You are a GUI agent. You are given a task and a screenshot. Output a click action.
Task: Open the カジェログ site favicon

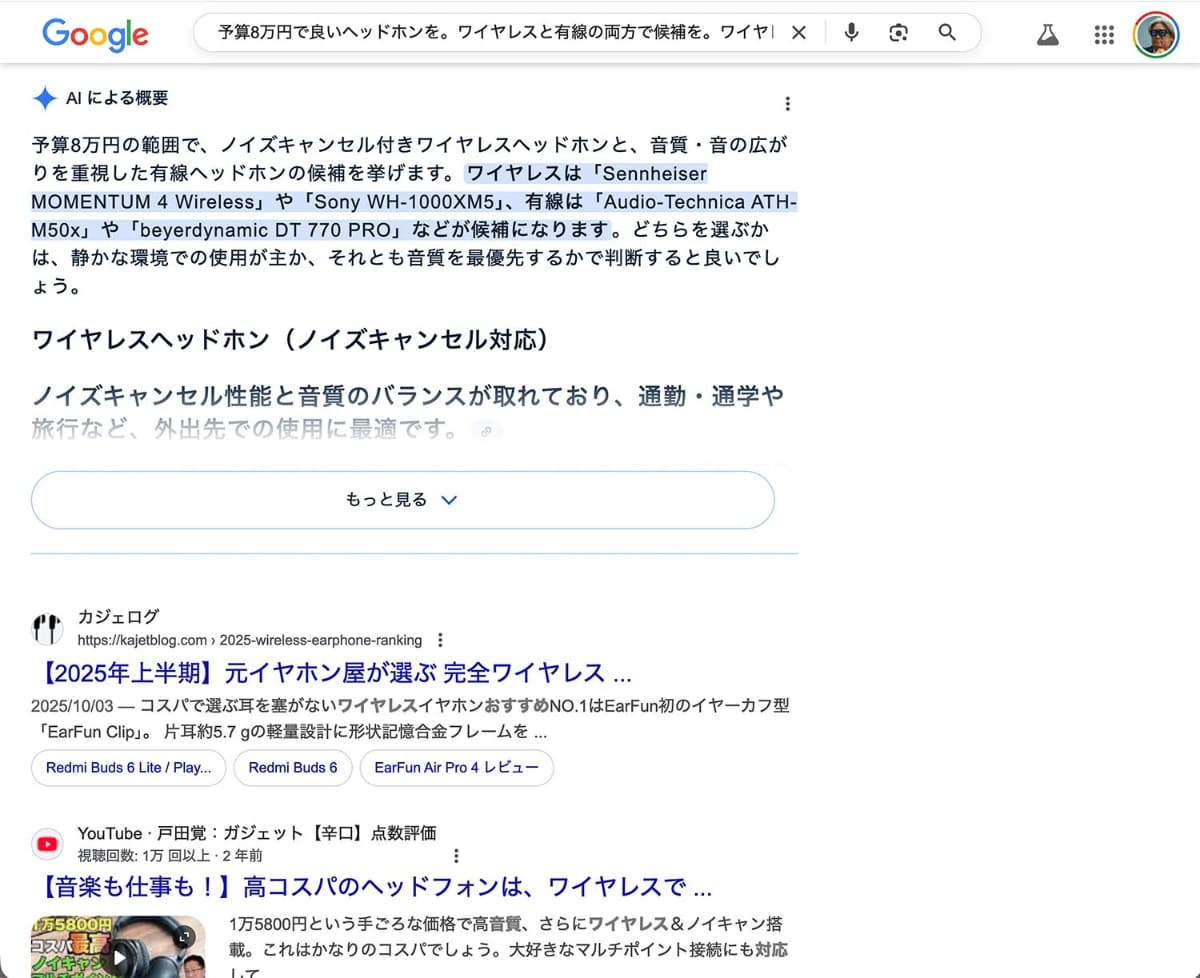coord(47,628)
